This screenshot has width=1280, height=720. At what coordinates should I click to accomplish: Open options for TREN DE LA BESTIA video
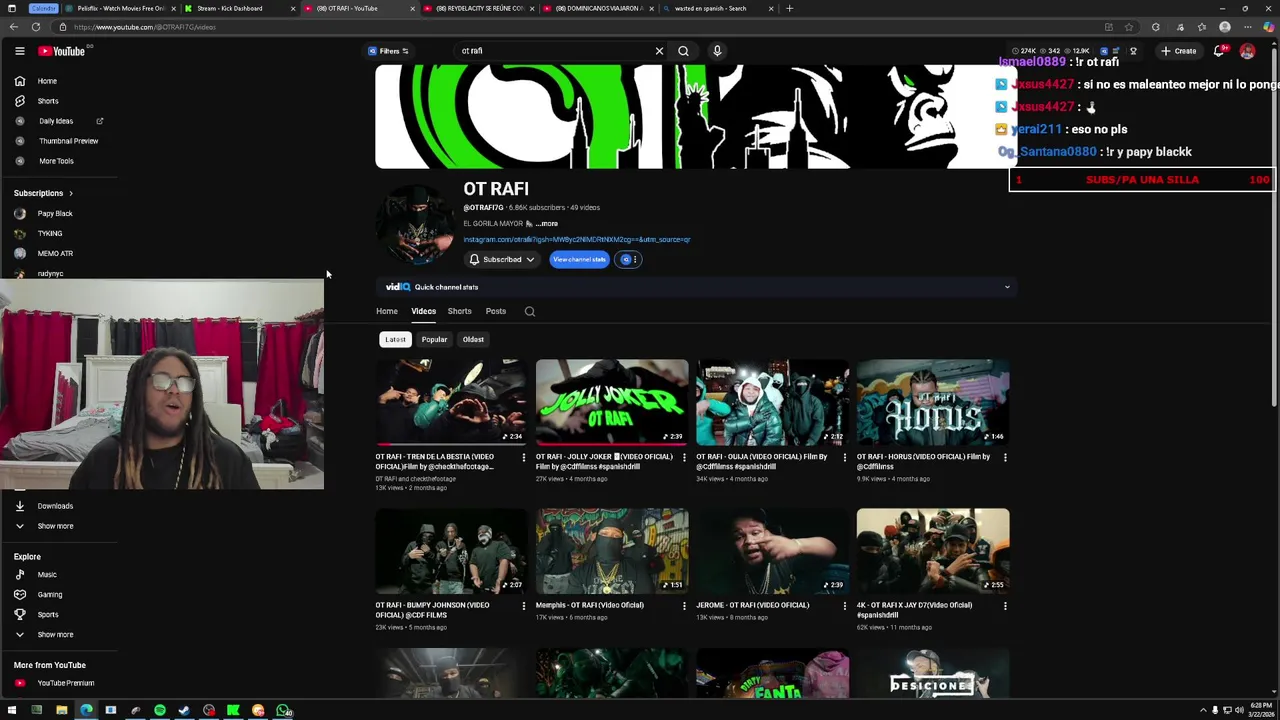tap(524, 457)
